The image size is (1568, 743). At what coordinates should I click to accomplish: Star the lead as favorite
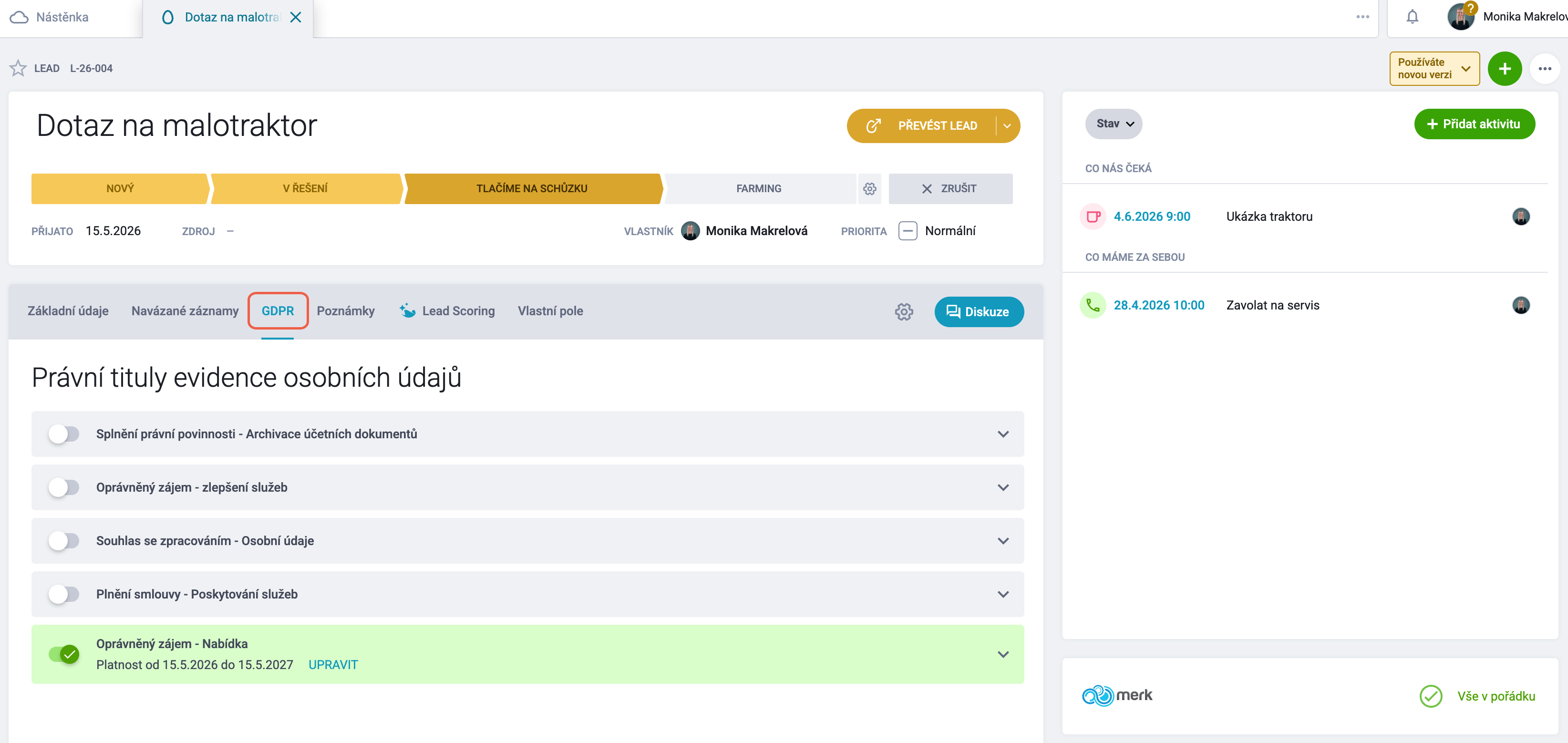point(18,68)
